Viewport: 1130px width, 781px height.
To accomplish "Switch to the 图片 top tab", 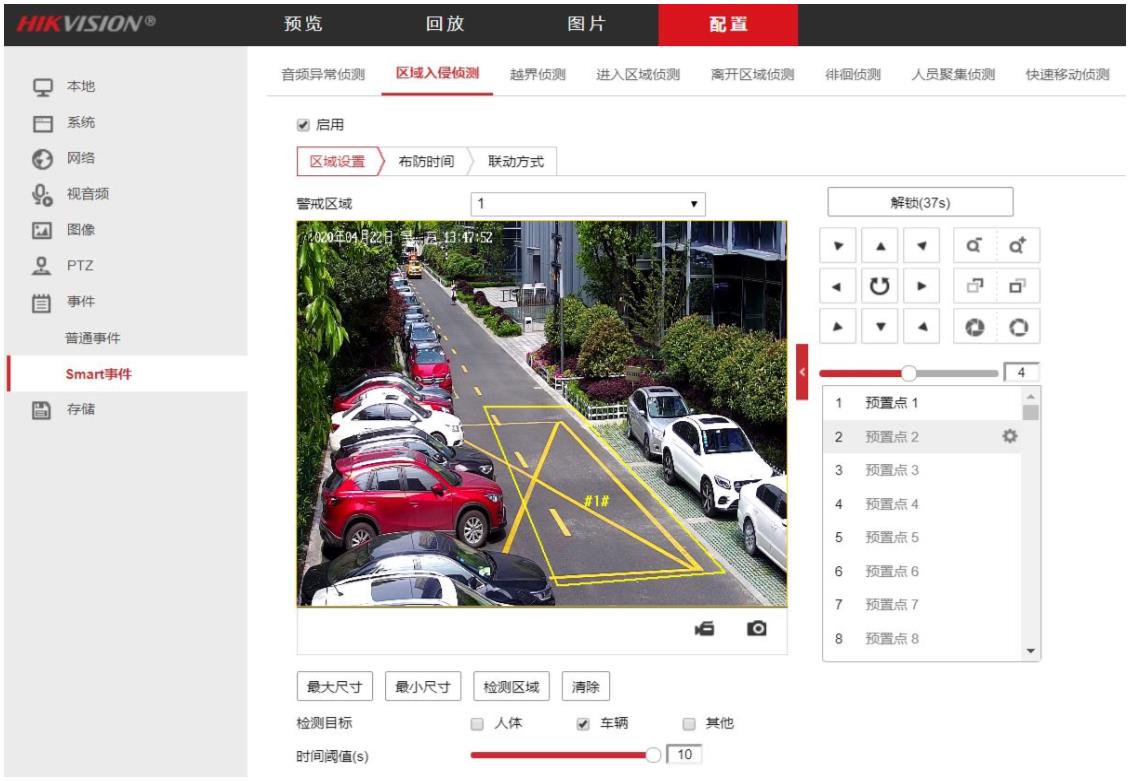I will [587, 24].
